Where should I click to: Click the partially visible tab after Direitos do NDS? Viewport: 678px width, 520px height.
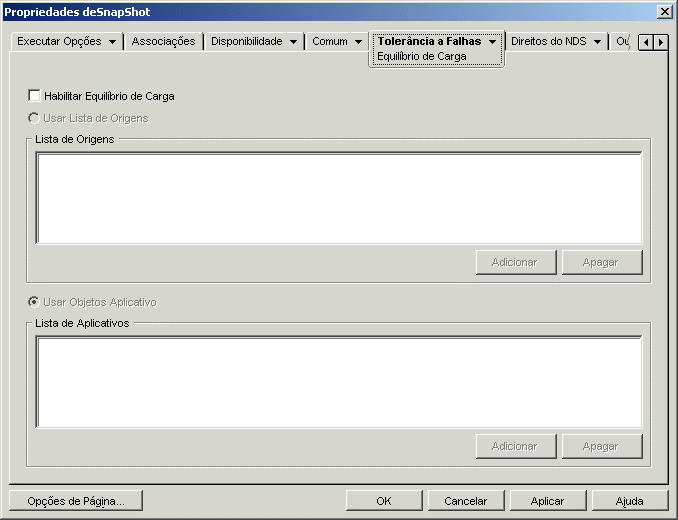coord(622,41)
